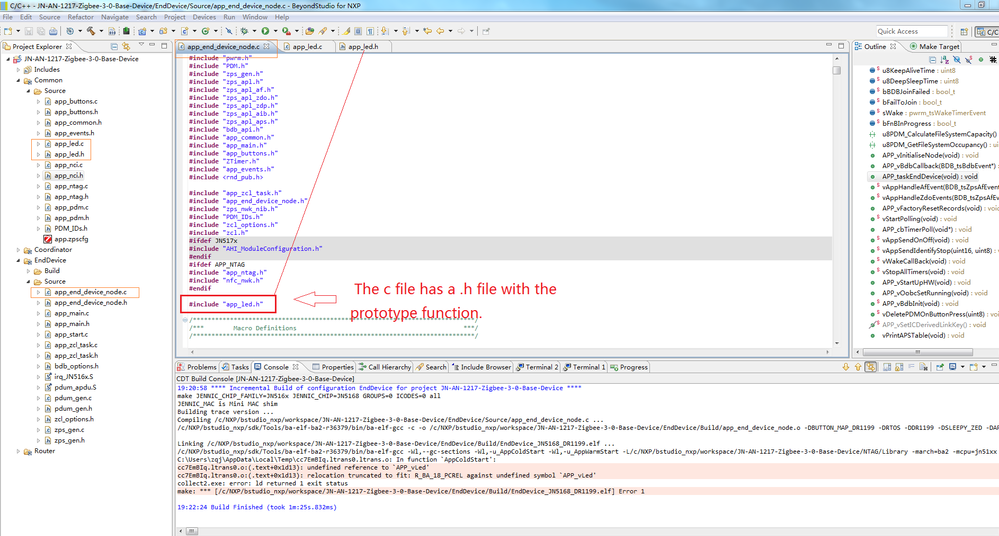Open the Debug button dropdown arrow
This screenshot has width=999, height=536.
click(x=254, y=31)
